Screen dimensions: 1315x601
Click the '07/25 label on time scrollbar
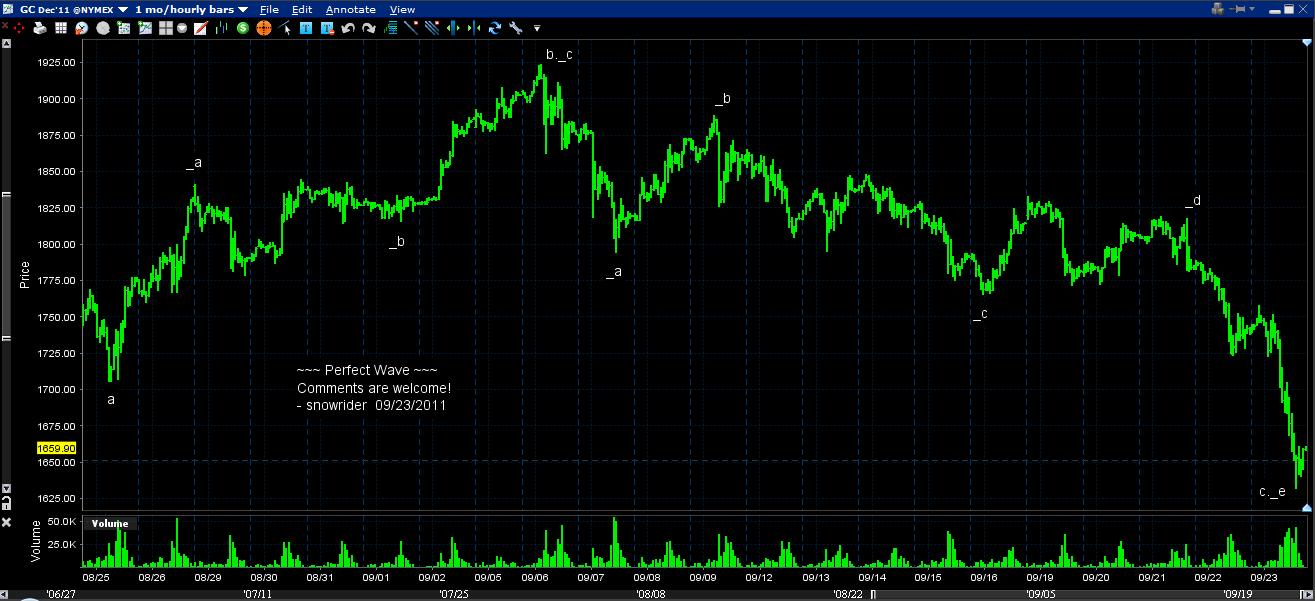coord(455,594)
